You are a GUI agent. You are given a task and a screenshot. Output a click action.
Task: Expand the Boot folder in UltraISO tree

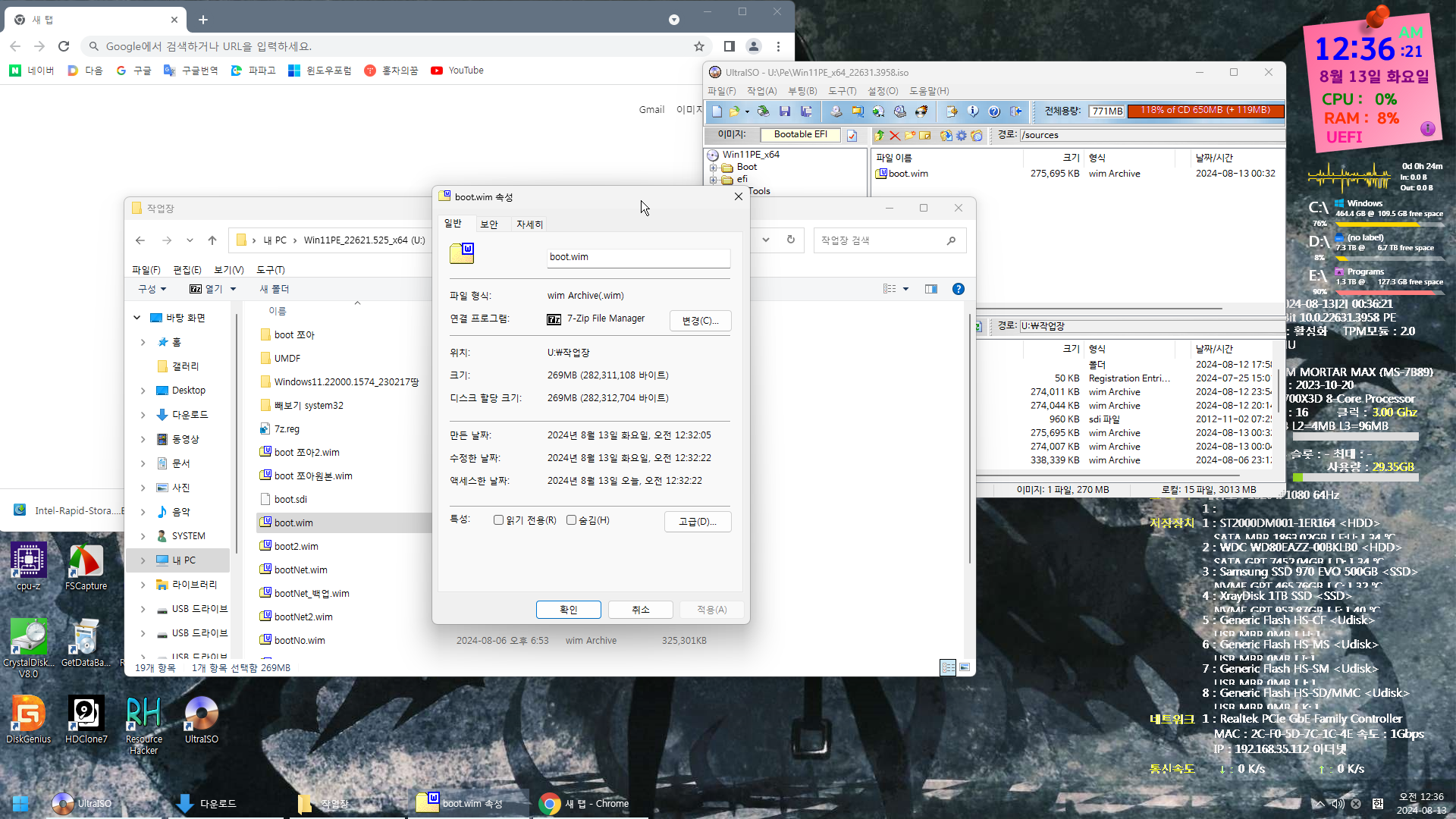click(x=713, y=168)
